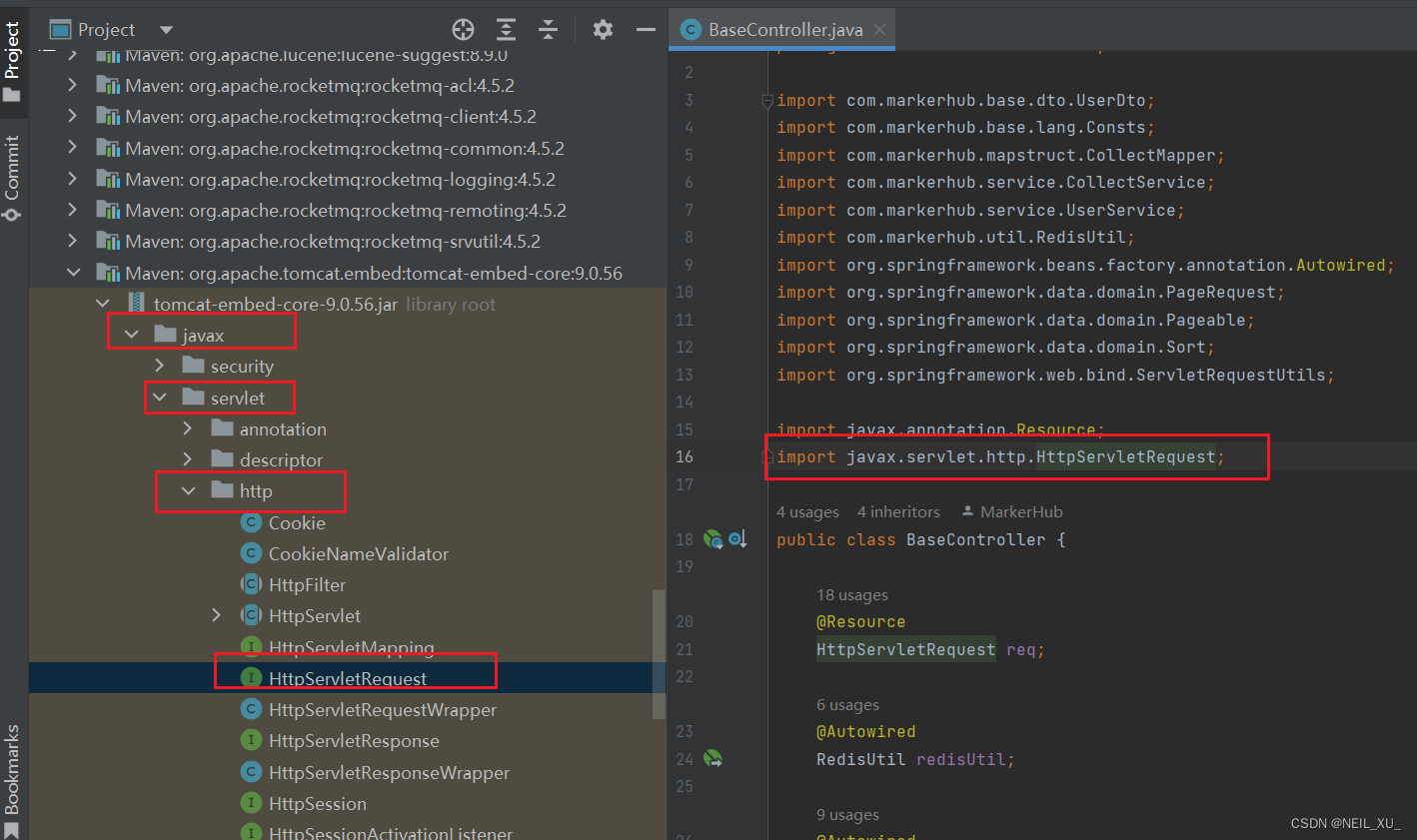Fold the import block on line 3
This screenshot has height=840, width=1417.
pos(767,100)
